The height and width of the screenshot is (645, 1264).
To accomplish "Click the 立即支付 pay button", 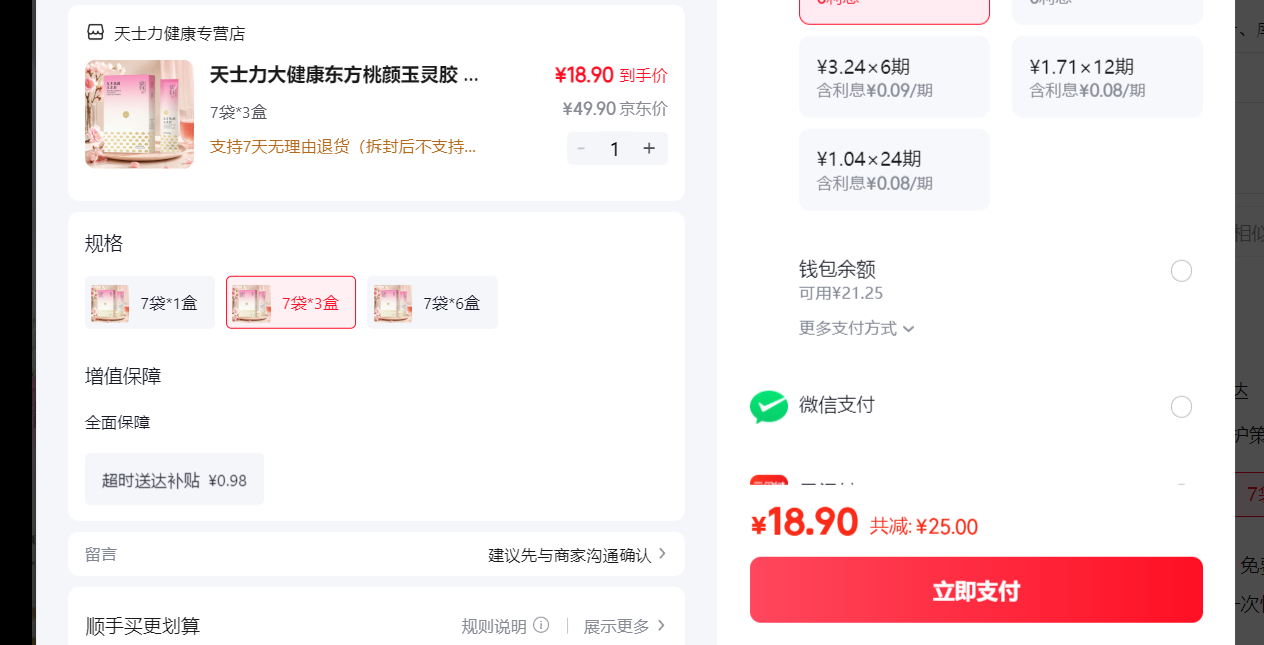I will (976, 590).
